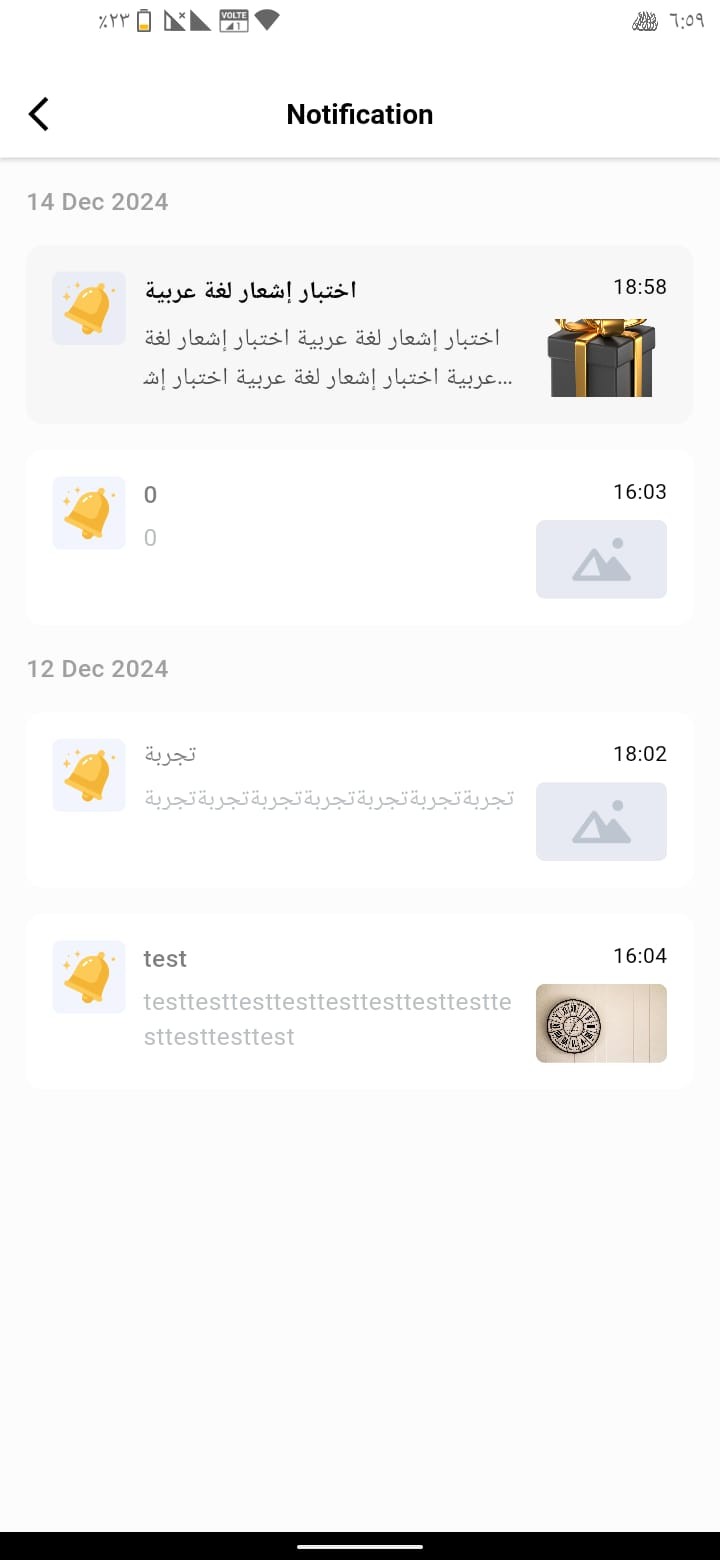Tap the "Notification" page title
This screenshot has height=1560, width=720.
(360, 114)
